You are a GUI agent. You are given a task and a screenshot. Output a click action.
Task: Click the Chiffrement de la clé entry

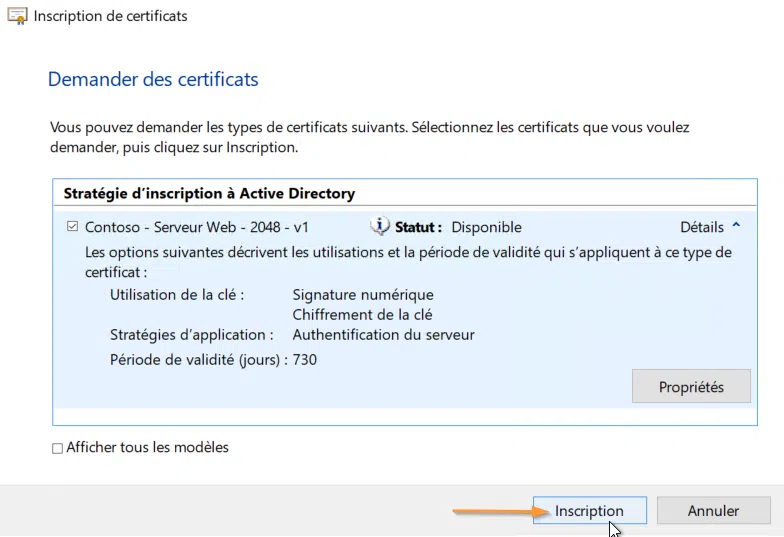point(362,315)
